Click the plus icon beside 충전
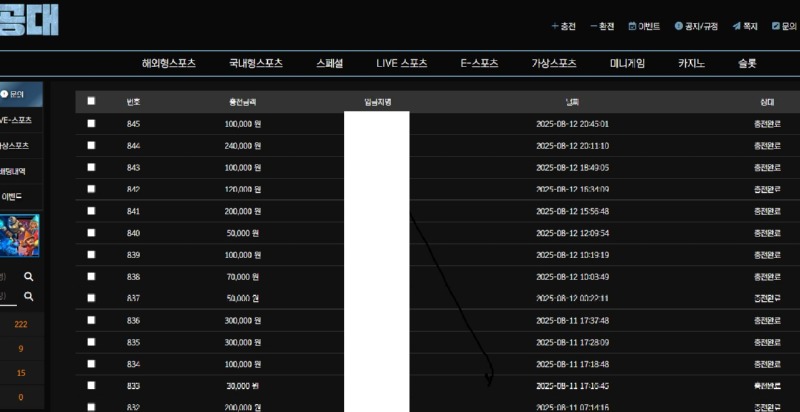The image size is (800, 412). pos(555,27)
